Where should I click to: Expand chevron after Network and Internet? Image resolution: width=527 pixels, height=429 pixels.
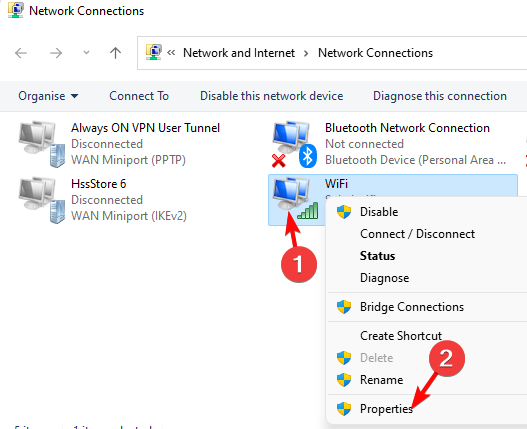point(306,53)
